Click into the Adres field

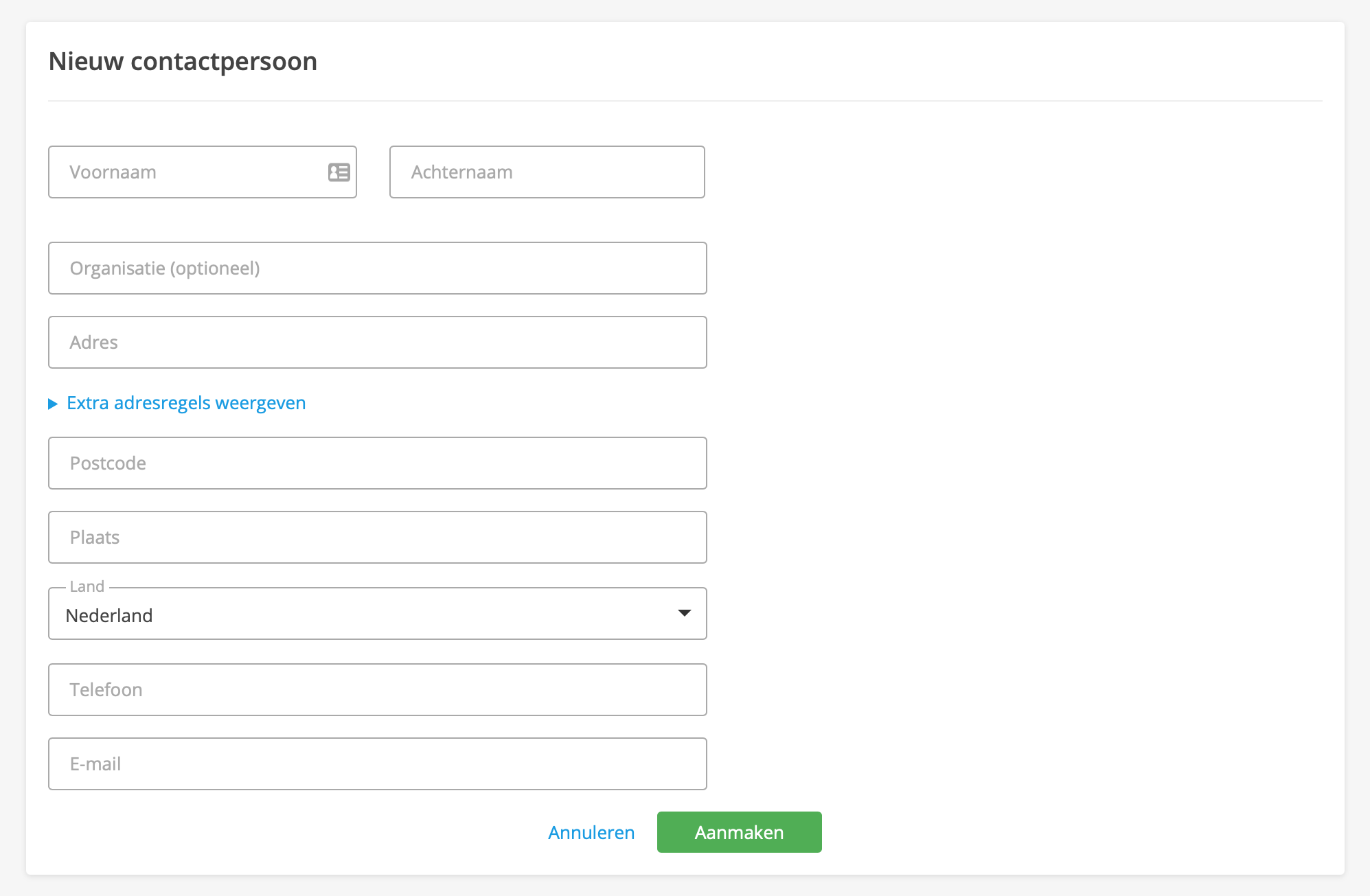(x=378, y=343)
